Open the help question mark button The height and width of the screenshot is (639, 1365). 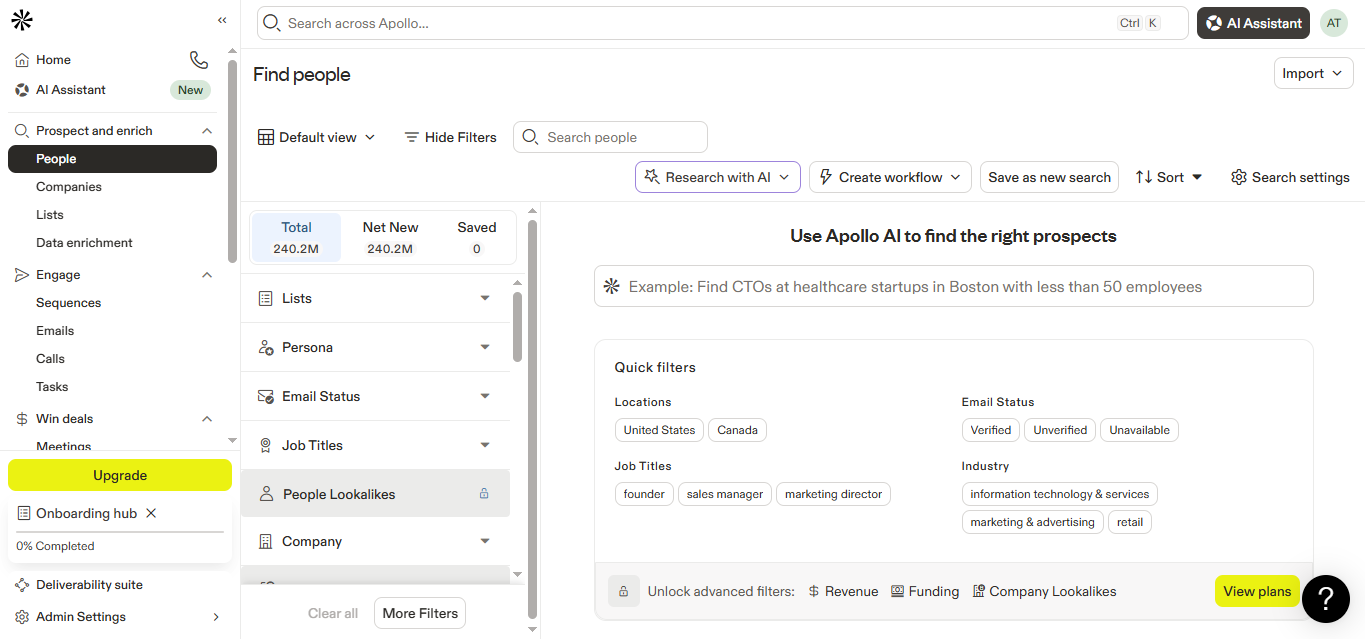coord(1326,598)
